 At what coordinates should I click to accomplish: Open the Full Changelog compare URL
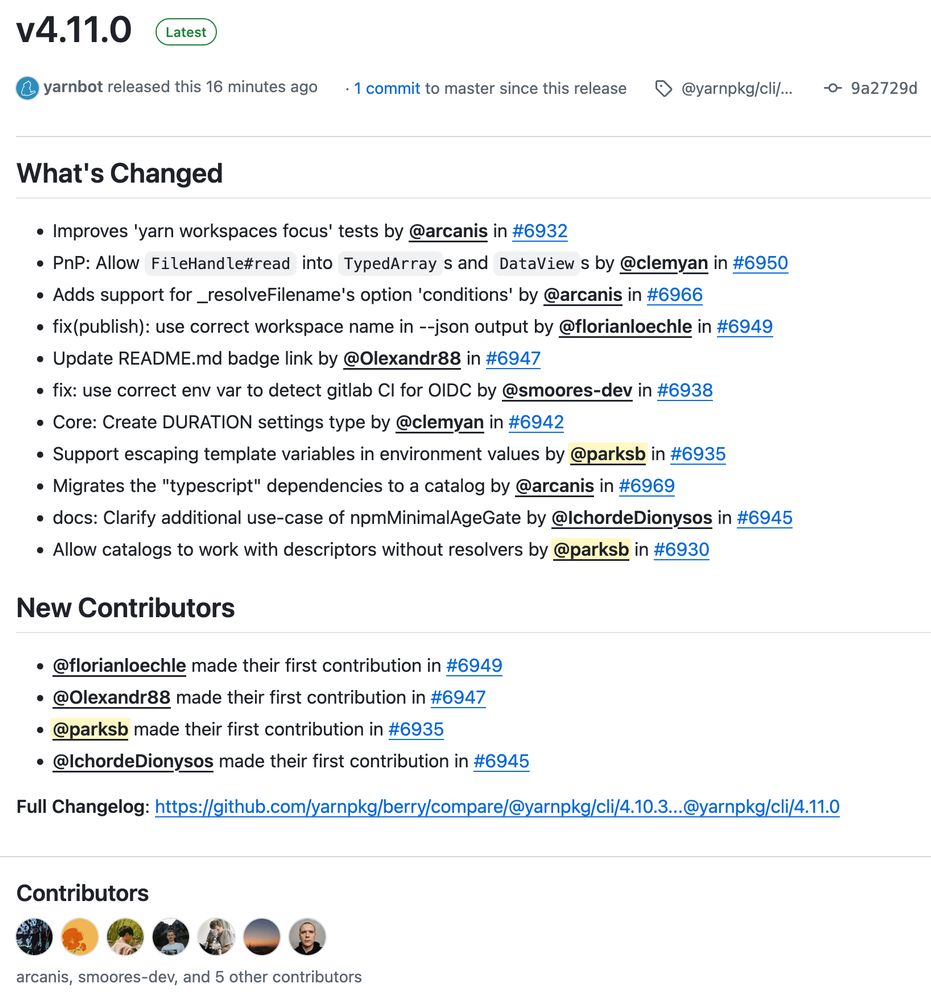click(497, 806)
